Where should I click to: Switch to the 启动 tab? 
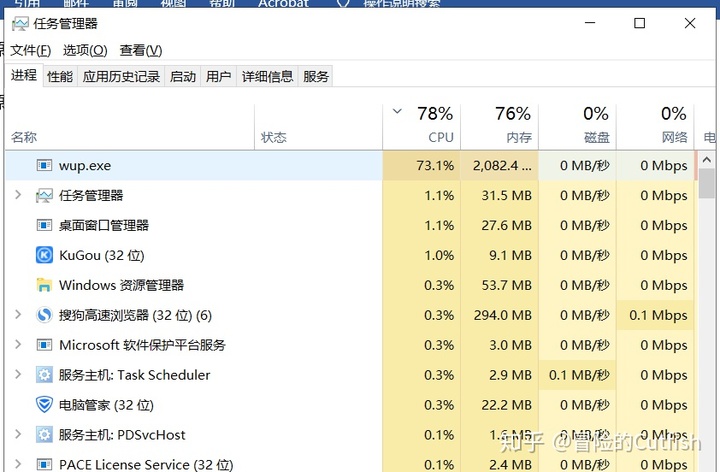(183, 76)
